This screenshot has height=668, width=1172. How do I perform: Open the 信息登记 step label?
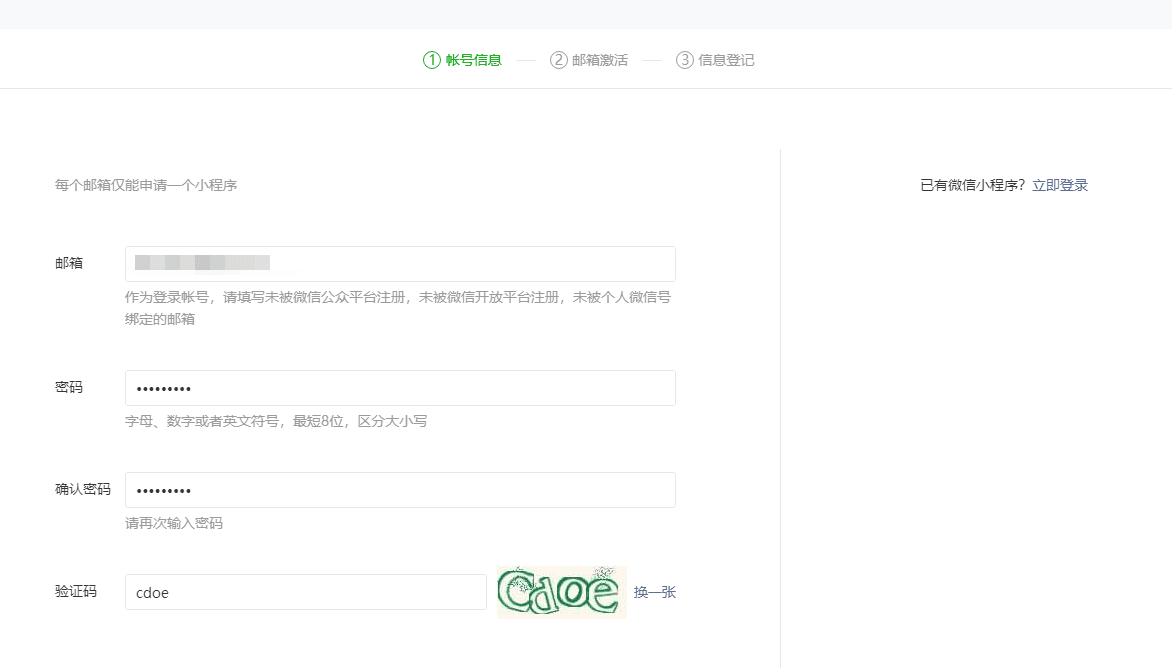point(726,60)
